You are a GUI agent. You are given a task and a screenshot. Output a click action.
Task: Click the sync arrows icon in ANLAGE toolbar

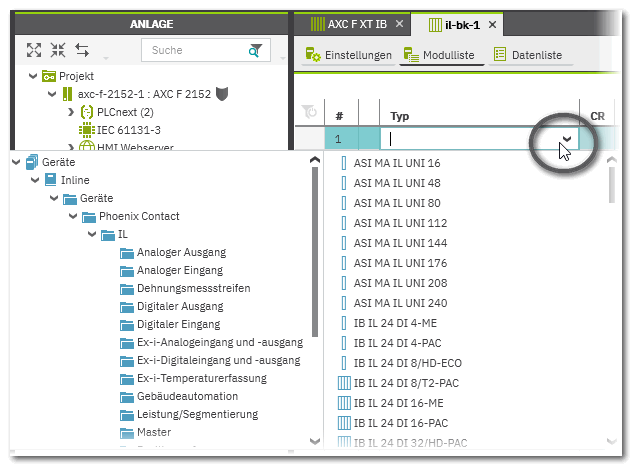(x=82, y=50)
